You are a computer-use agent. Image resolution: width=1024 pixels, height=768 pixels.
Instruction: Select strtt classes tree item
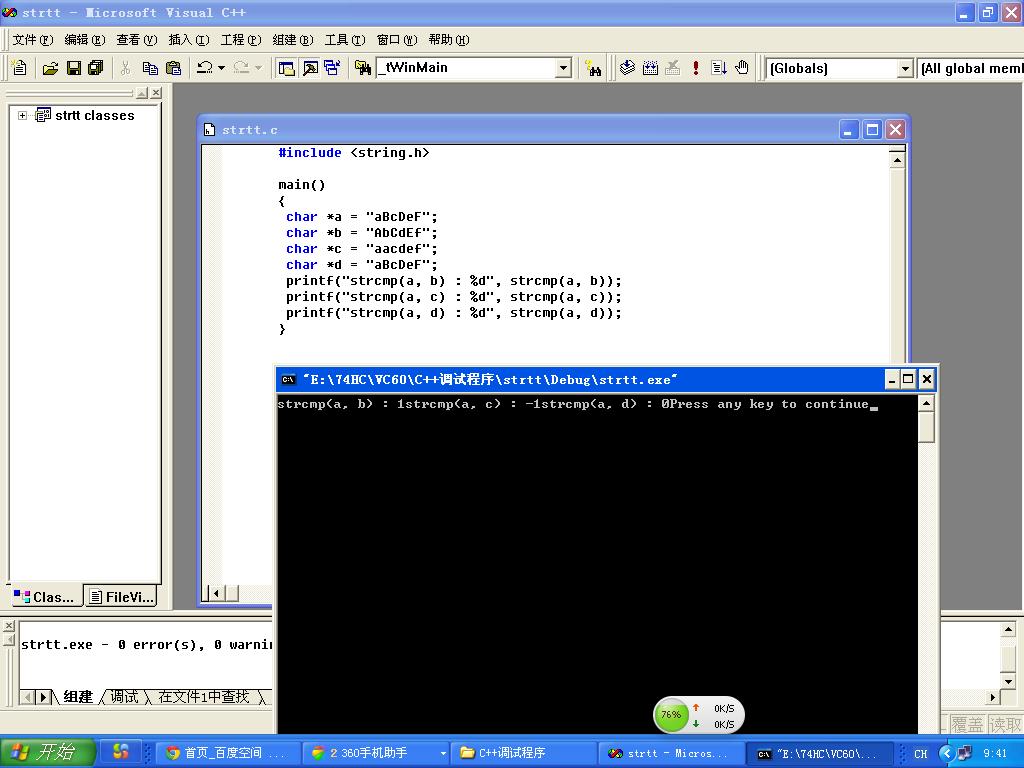tap(95, 116)
